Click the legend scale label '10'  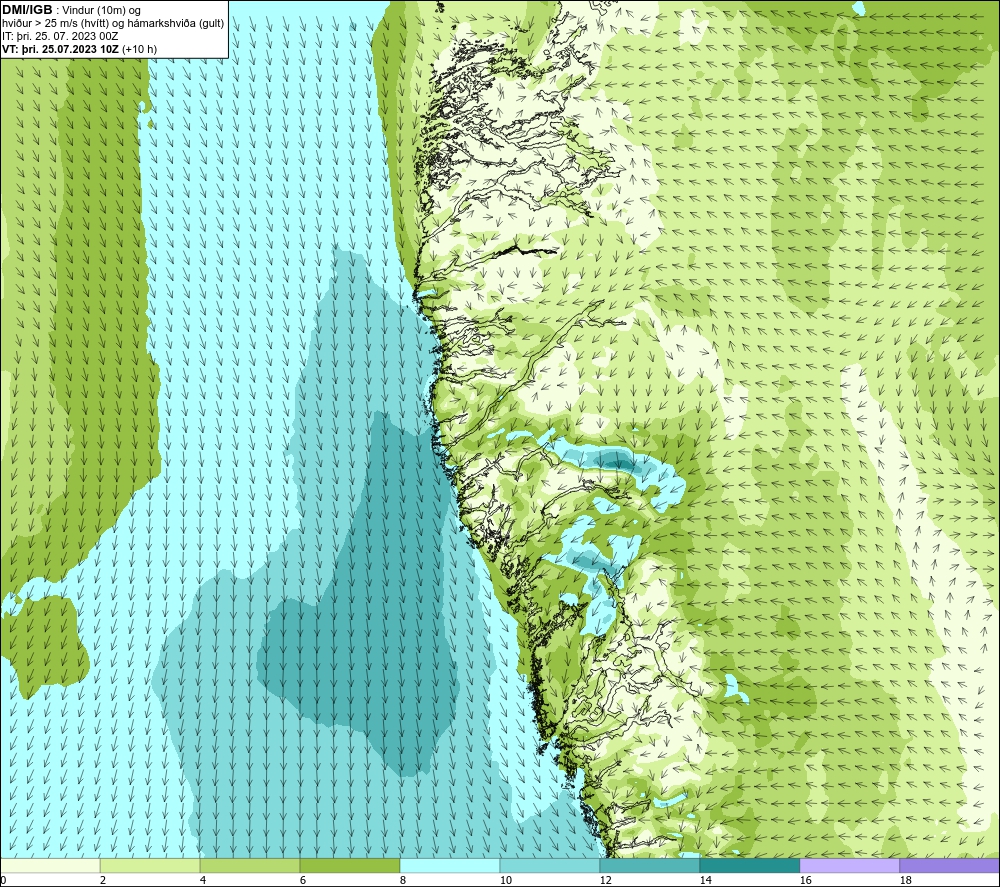[x=506, y=881]
